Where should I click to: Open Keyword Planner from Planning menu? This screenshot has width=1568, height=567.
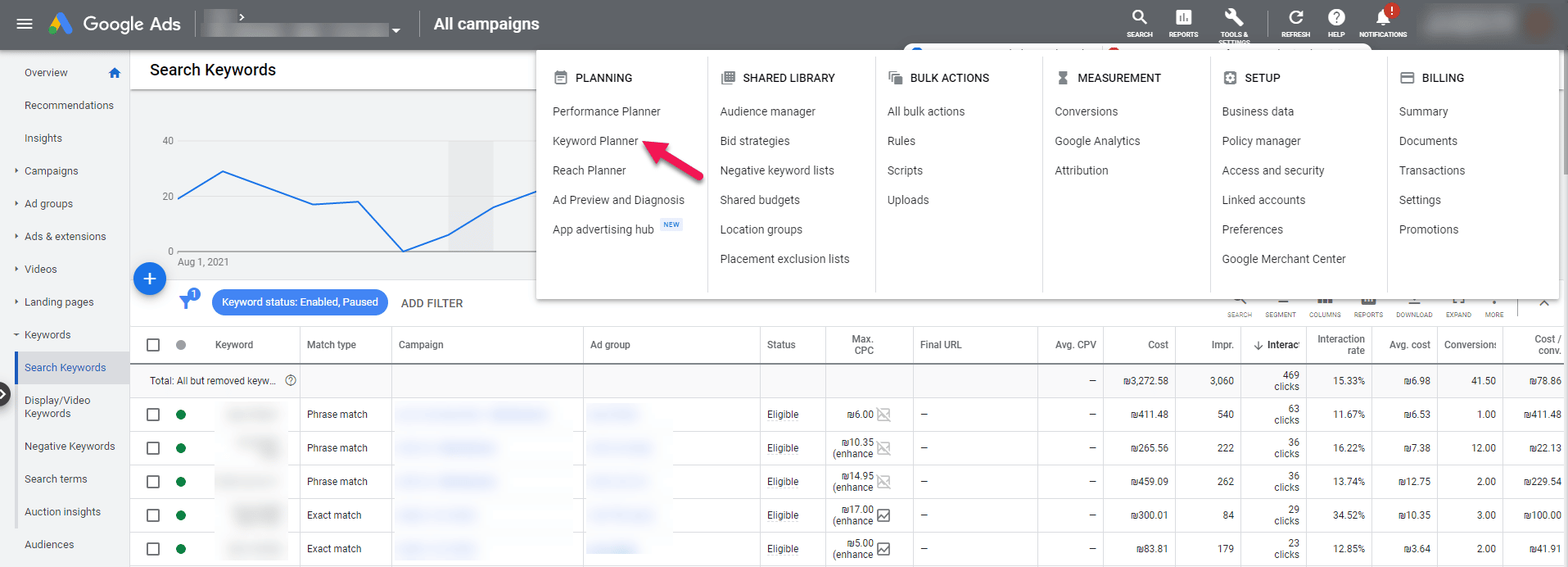pos(595,141)
